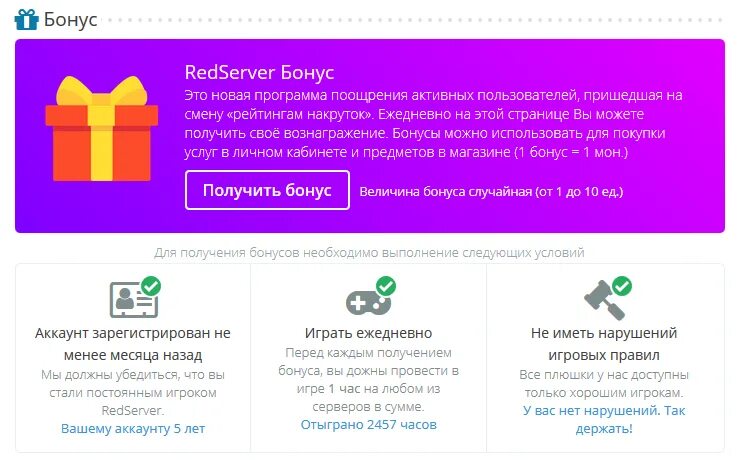The width and height of the screenshot is (740, 460).
Task: Click the blue gift icon beside Бонус heading
Action: click(26, 19)
